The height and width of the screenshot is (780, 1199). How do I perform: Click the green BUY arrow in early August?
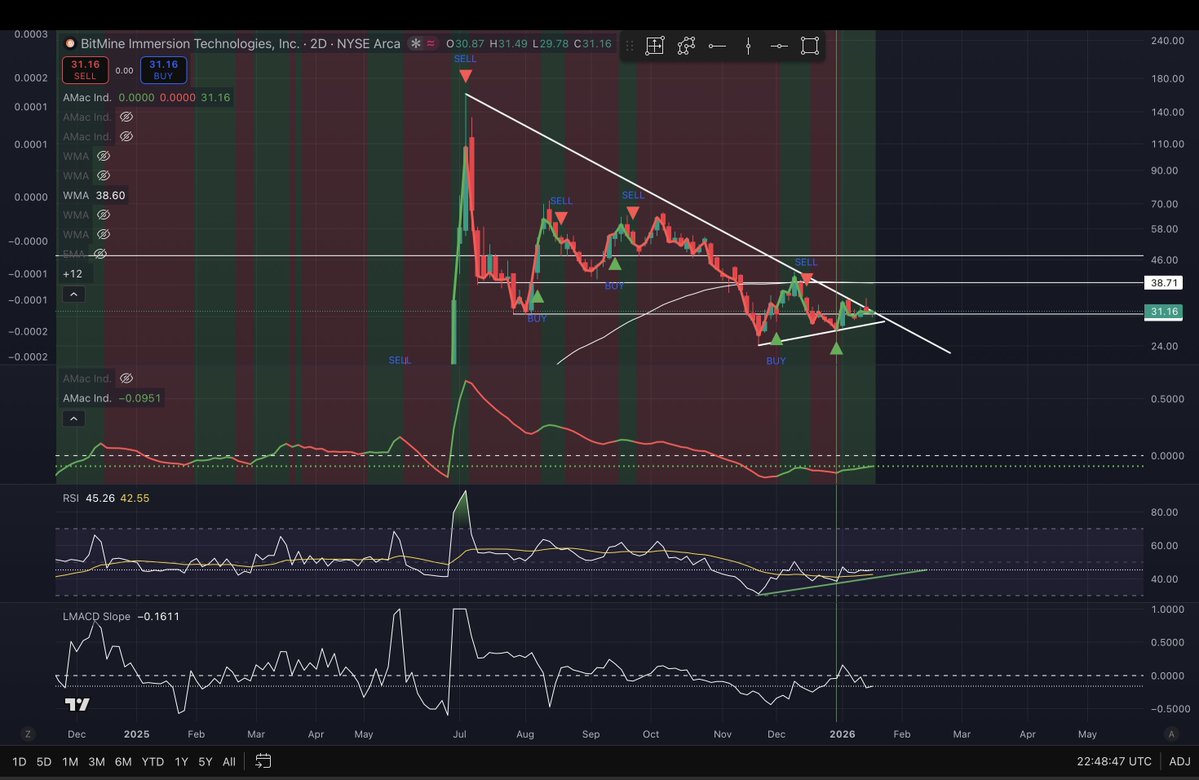[537, 297]
